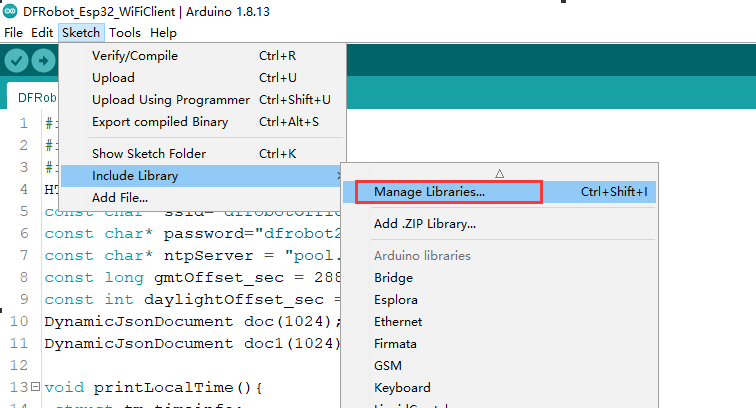
Task: Select Show Sketch Folder
Action: [x=202, y=154]
